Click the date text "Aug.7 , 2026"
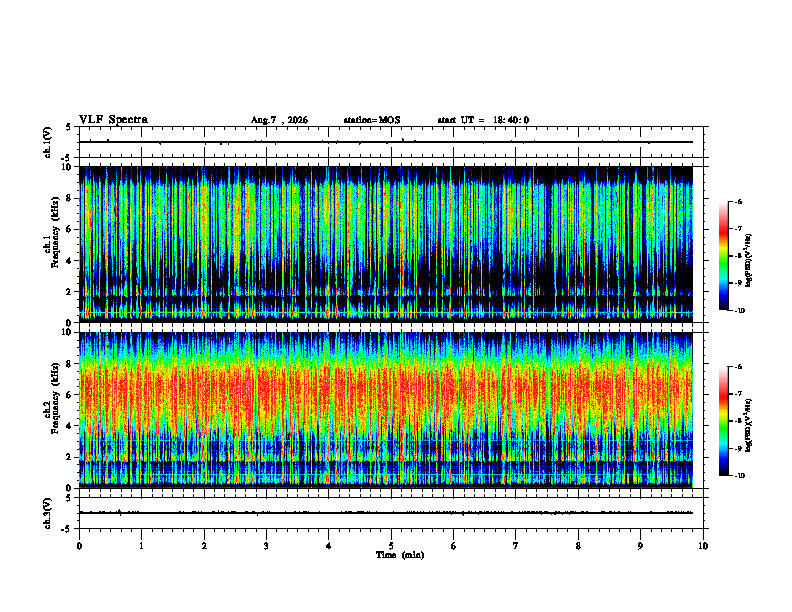 (x=279, y=120)
